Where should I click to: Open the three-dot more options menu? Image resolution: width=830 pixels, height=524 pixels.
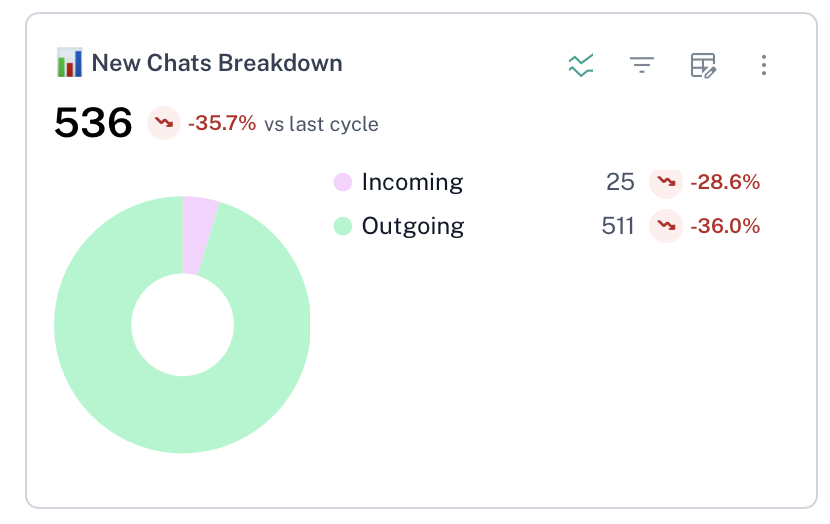pos(764,66)
